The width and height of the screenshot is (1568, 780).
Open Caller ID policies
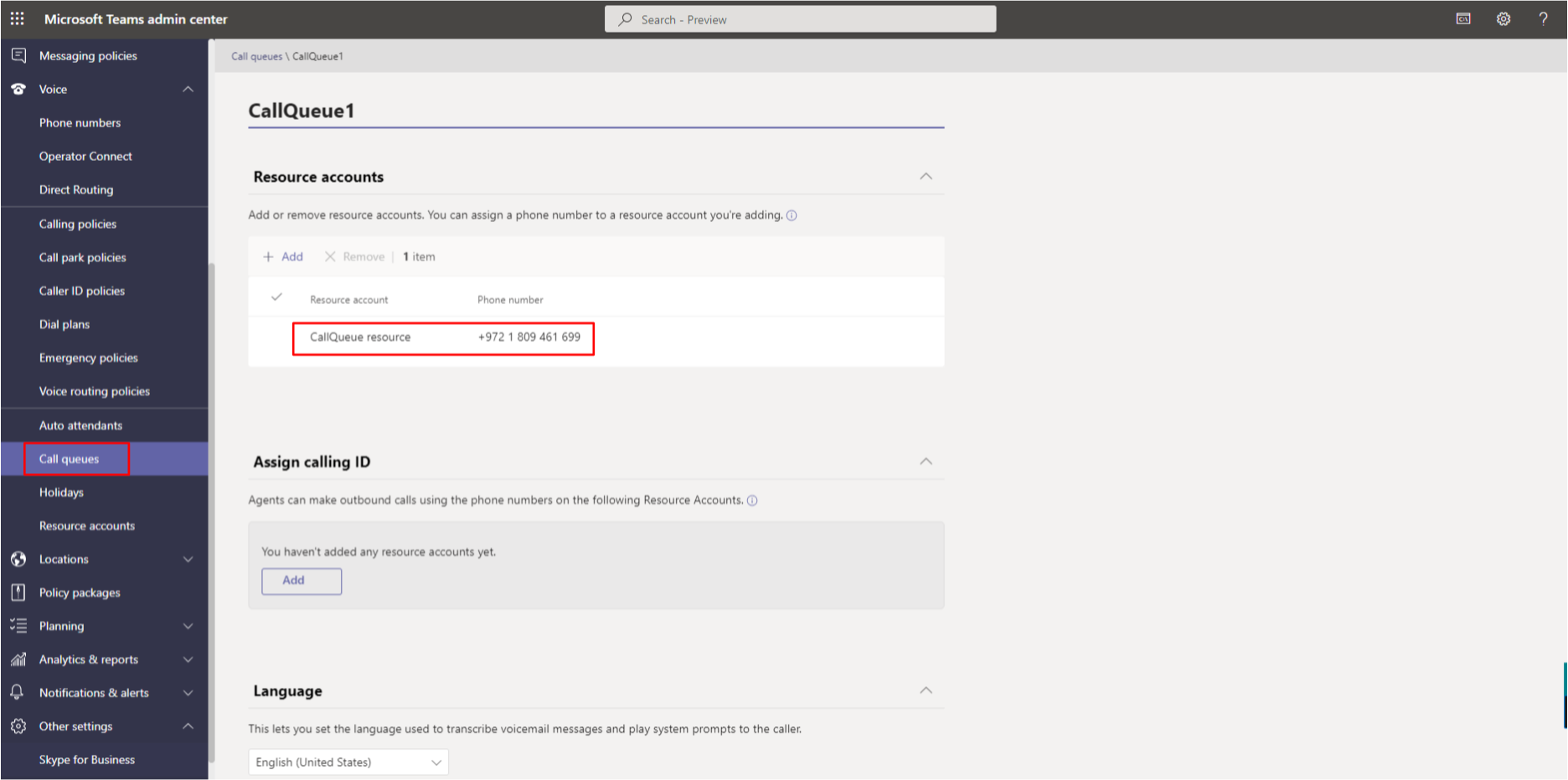82,291
